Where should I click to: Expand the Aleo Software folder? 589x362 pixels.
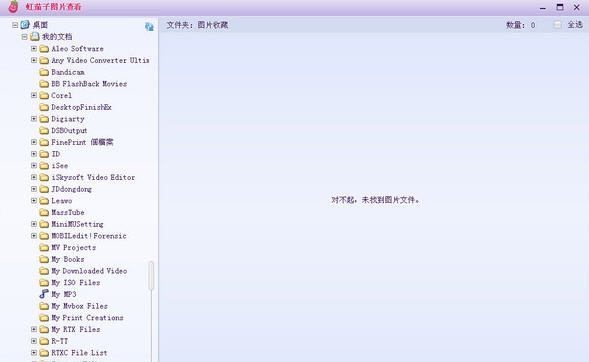point(34,48)
